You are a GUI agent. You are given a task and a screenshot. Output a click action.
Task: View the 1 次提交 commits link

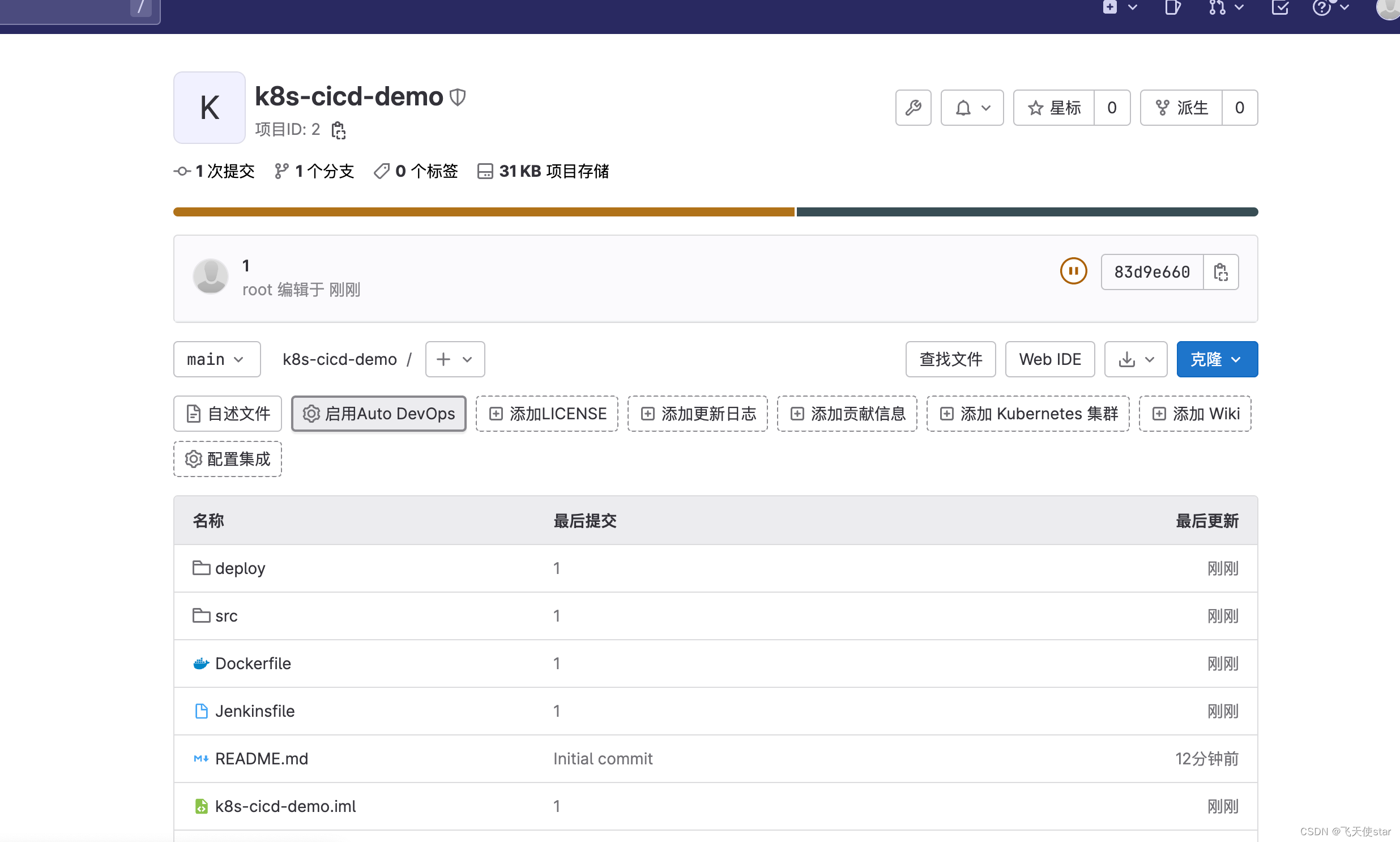point(214,171)
